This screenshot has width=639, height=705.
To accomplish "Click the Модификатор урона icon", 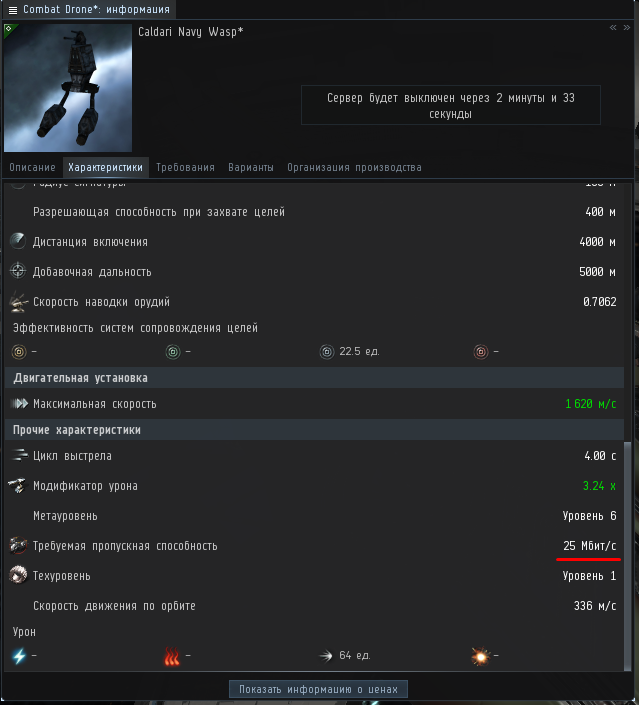I will [18, 486].
